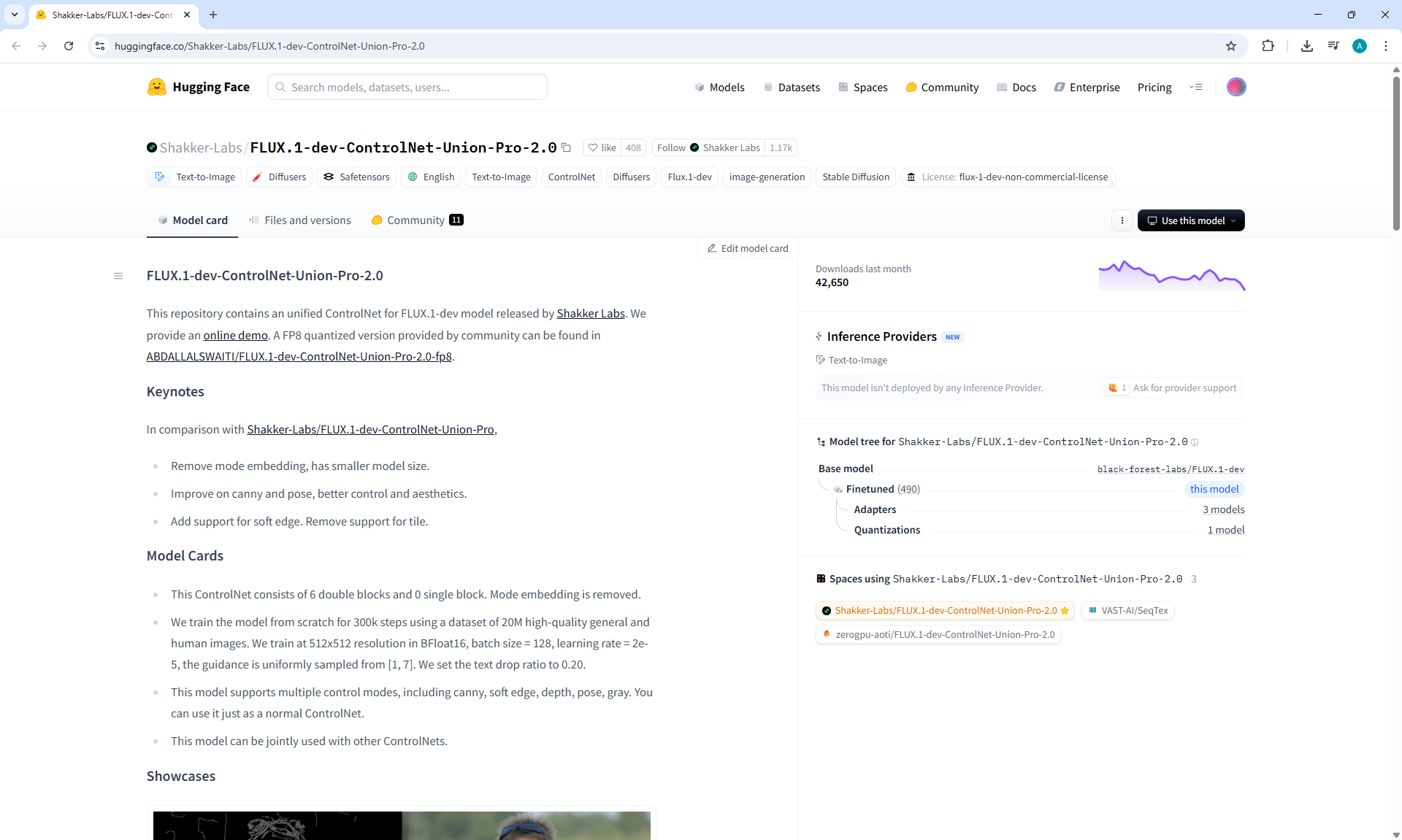Bookmark this page with the star icon
The height and width of the screenshot is (840, 1402).
(1231, 46)
